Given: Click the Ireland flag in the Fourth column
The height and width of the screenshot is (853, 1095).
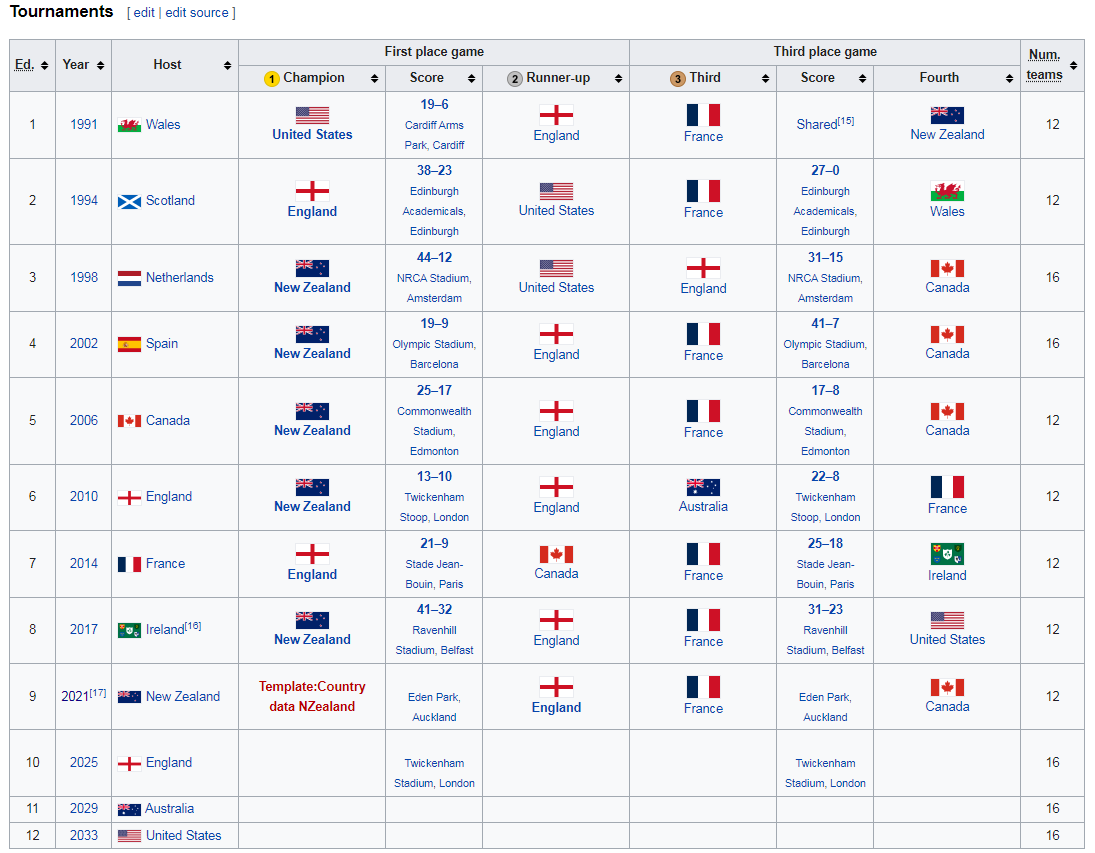Looking at the screenshot, I should click(947, 555).
